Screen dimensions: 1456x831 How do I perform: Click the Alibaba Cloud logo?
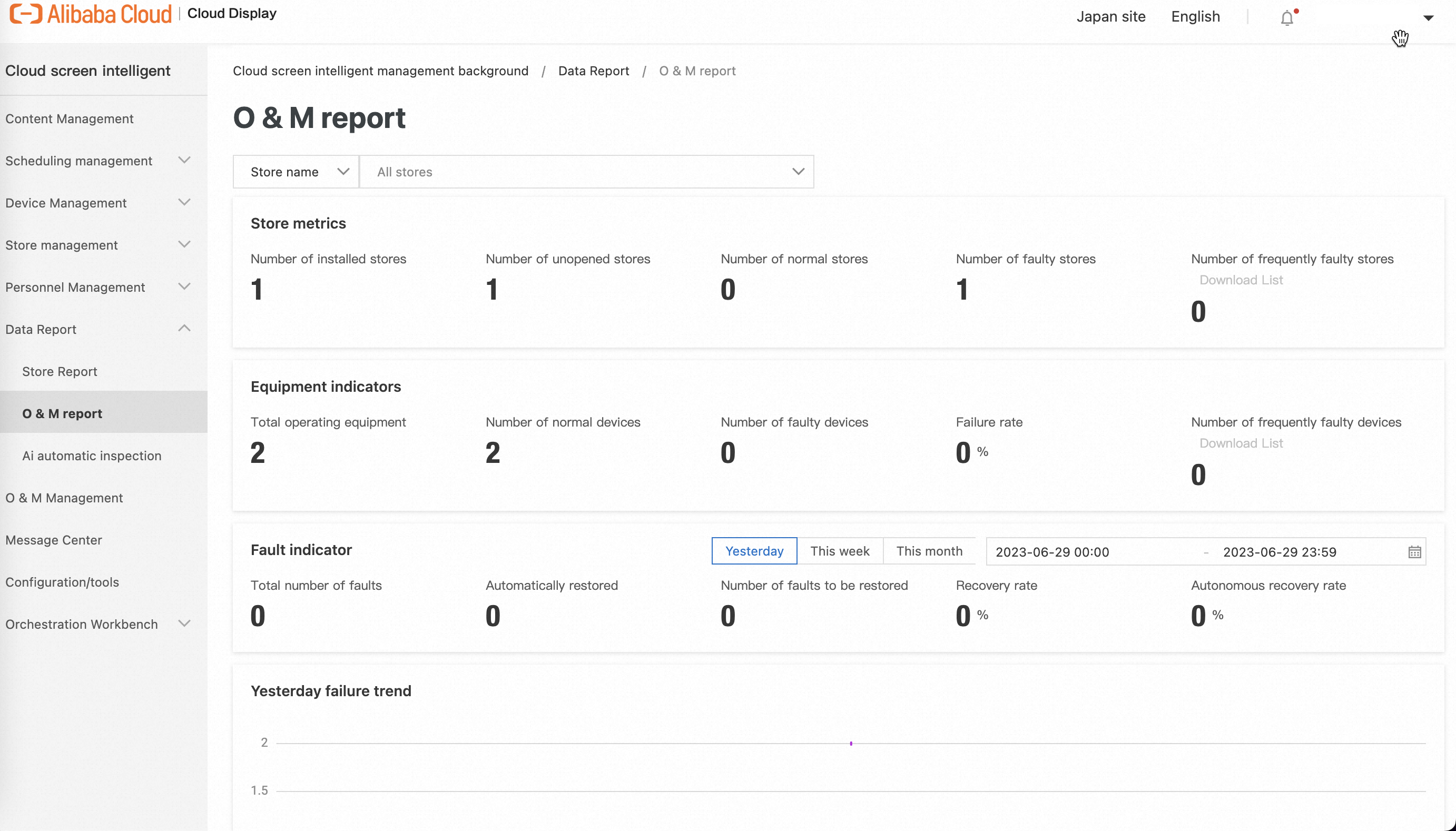click(91, 14)
